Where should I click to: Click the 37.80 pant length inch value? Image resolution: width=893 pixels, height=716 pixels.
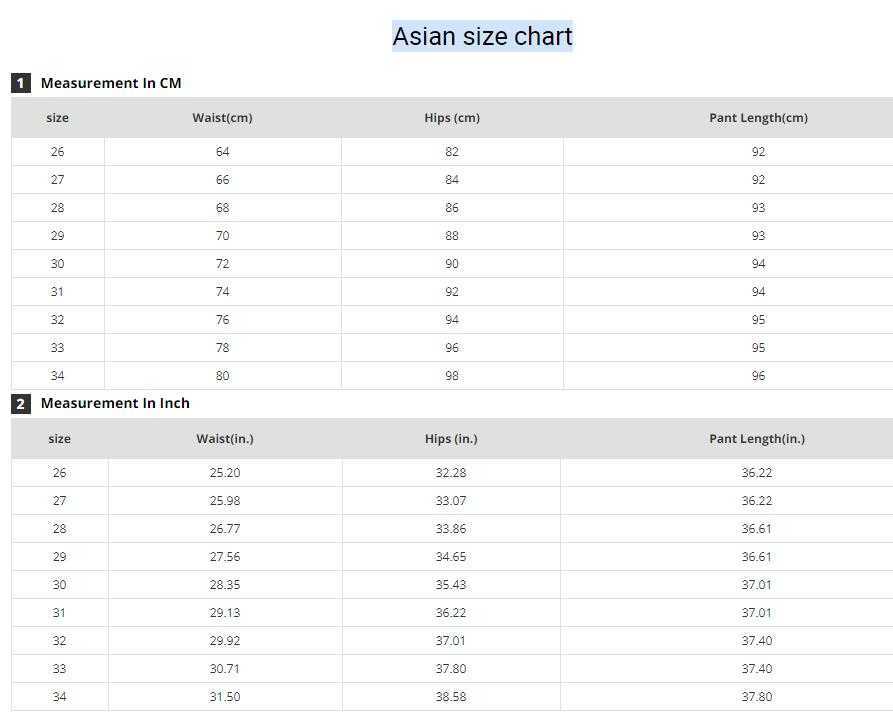pos(757,697)
